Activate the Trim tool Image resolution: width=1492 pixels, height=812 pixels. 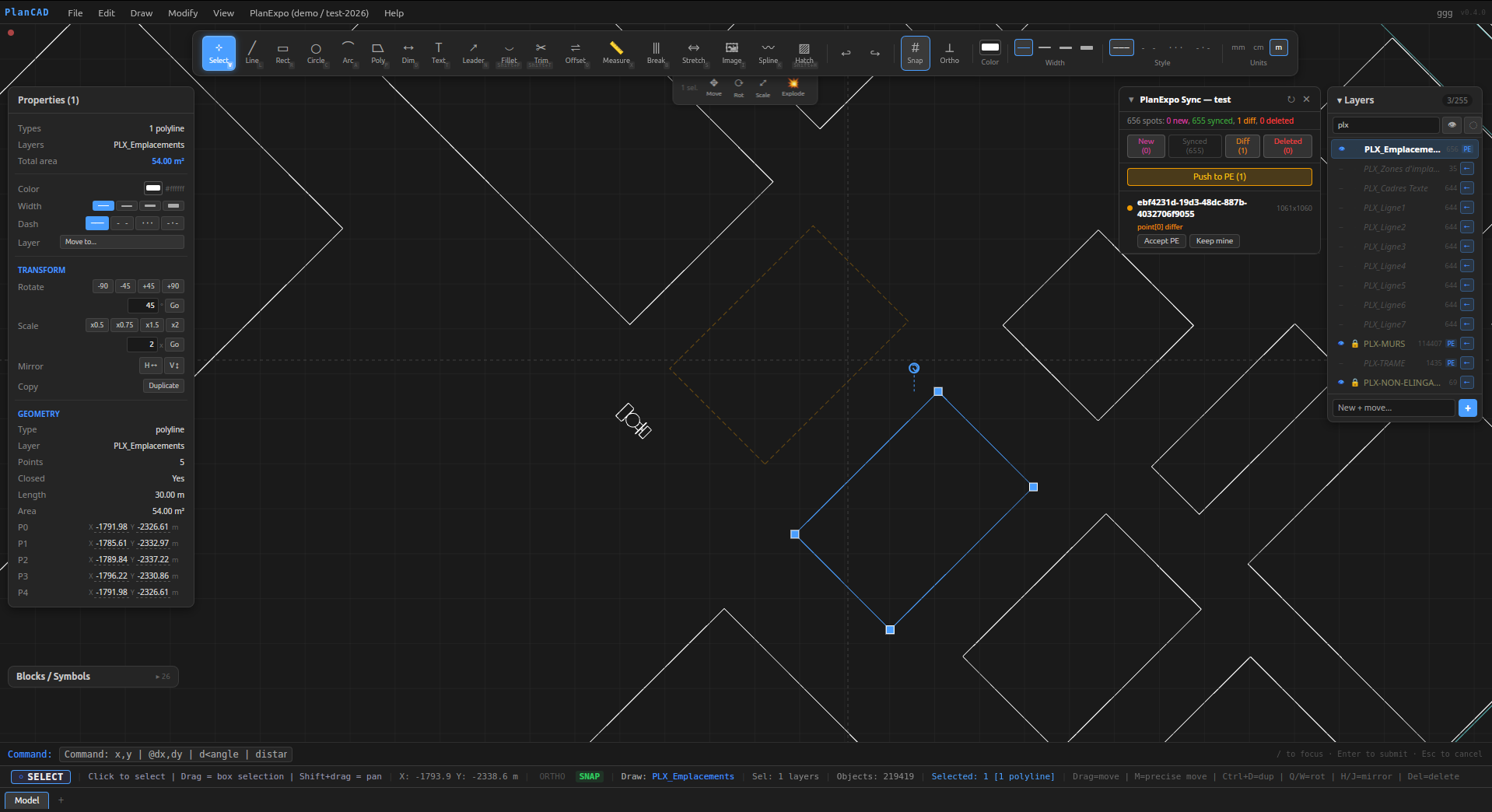[x=541, y=53]
